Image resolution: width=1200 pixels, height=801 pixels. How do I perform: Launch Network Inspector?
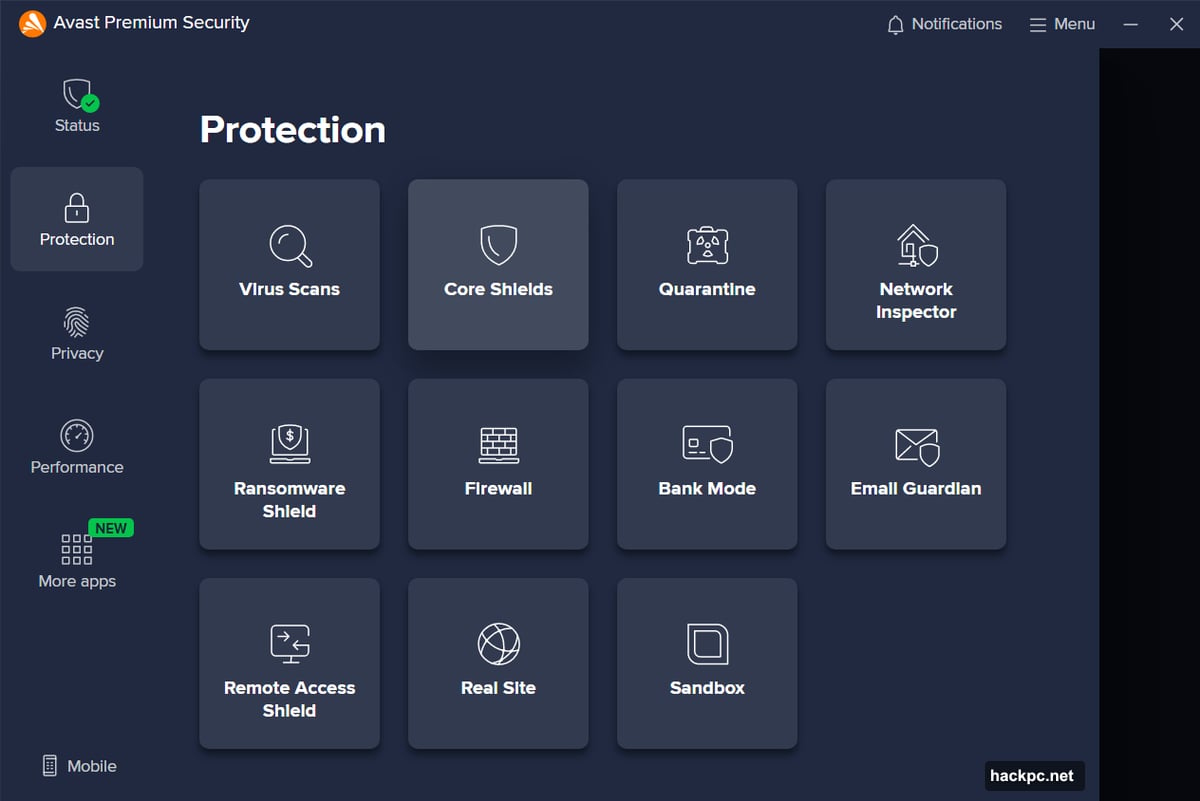coord(915,265)
